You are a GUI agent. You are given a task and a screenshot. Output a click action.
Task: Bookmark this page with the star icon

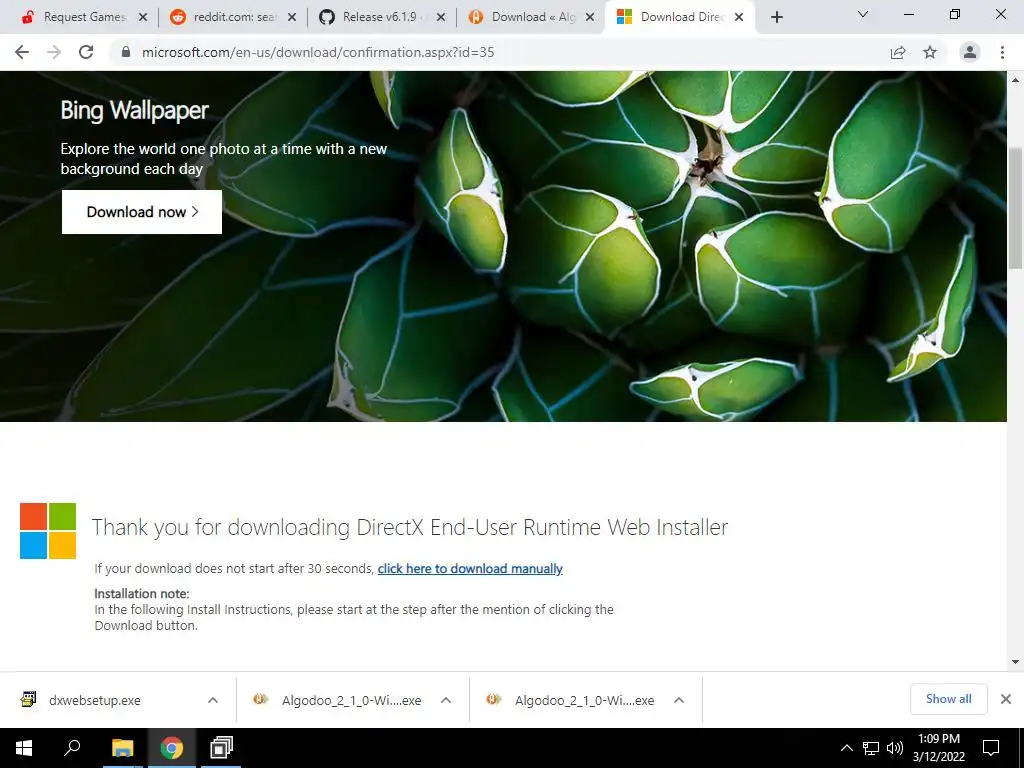tap(930, 52)
